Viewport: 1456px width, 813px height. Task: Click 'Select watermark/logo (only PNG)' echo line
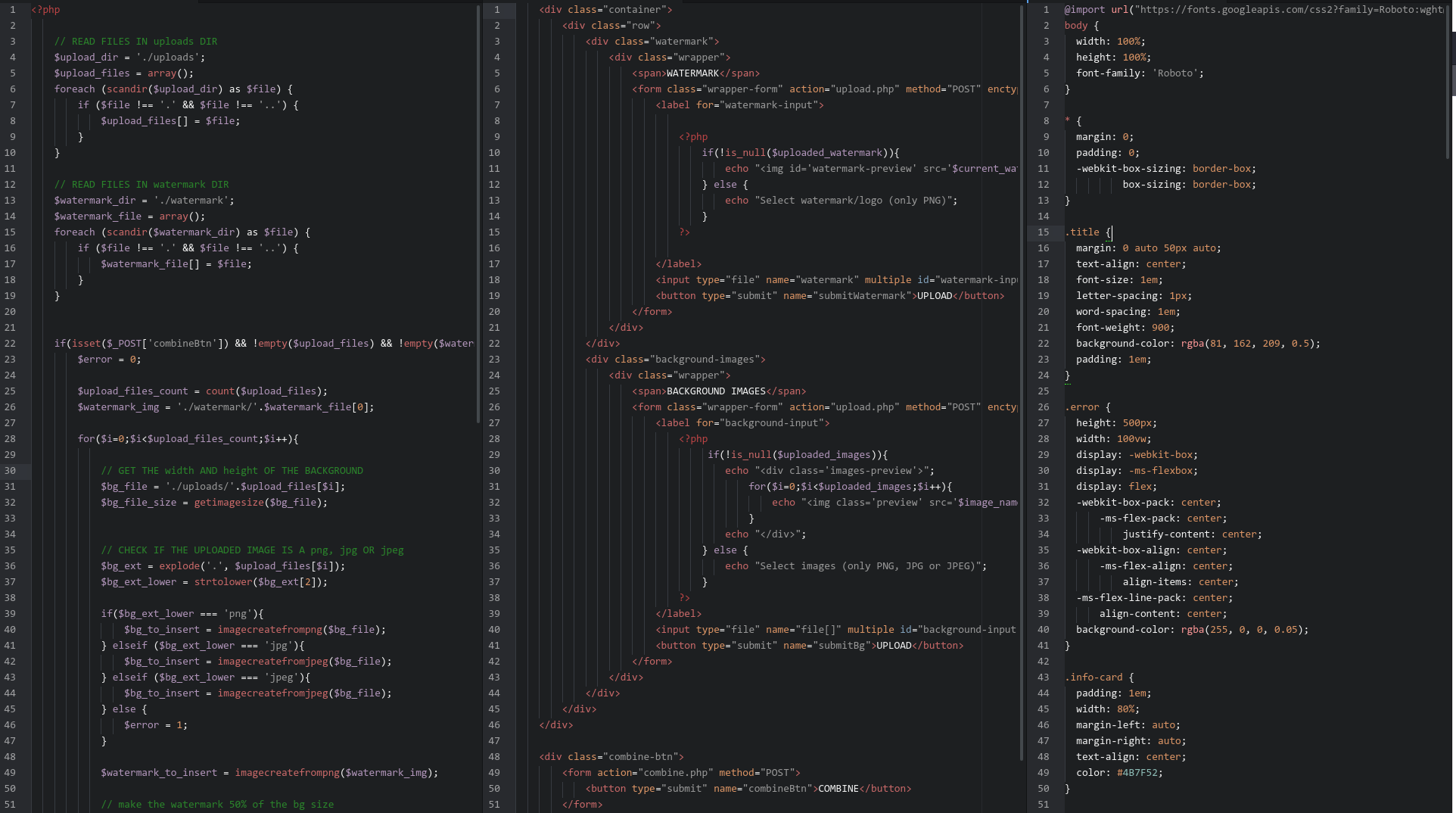click(x=842, y=201)
